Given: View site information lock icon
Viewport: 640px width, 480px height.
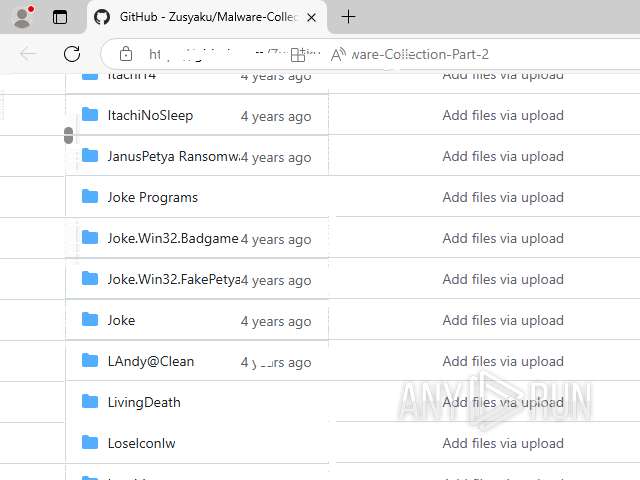Looking at the screenshot, I should (126, 53).
